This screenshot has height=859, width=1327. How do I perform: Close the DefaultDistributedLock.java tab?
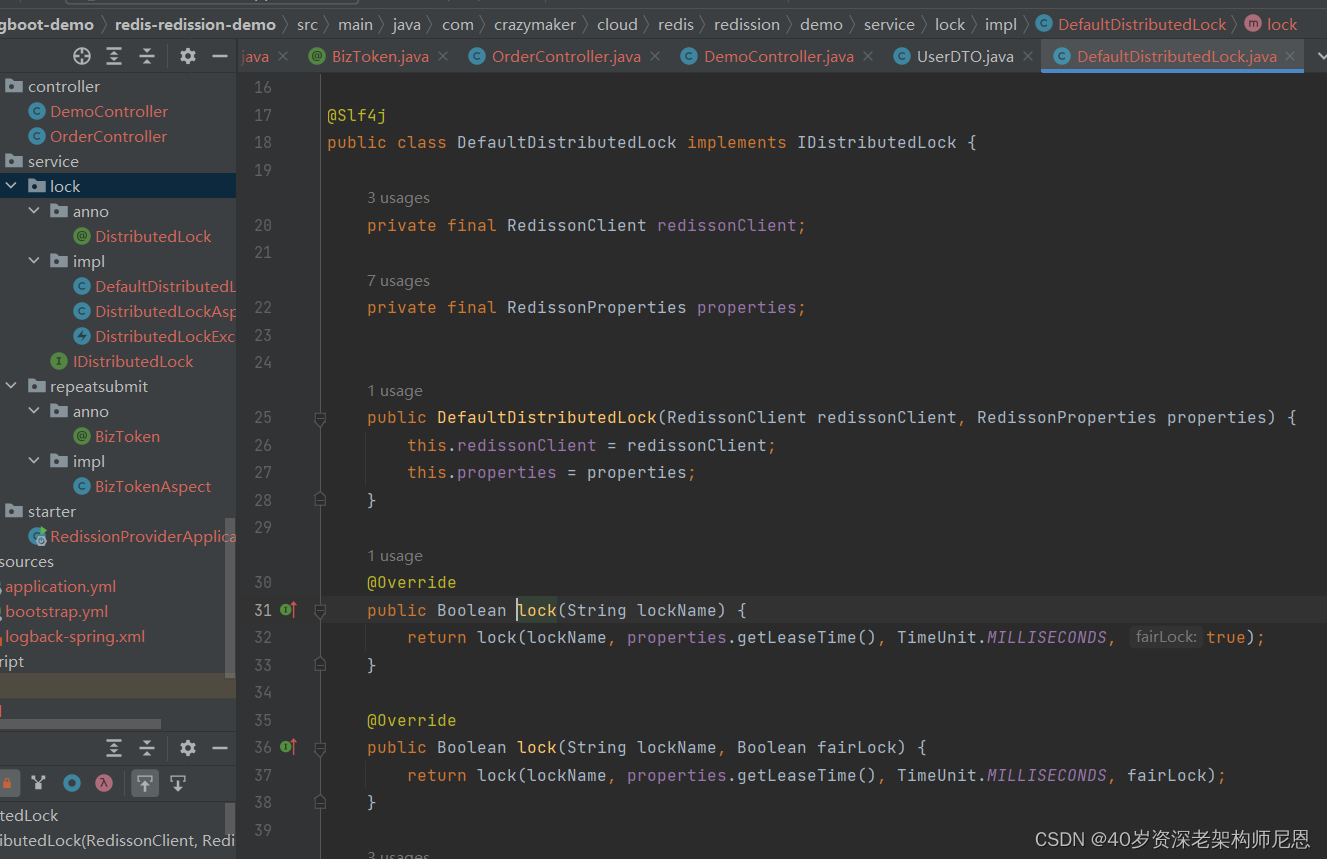[1291, 57]
